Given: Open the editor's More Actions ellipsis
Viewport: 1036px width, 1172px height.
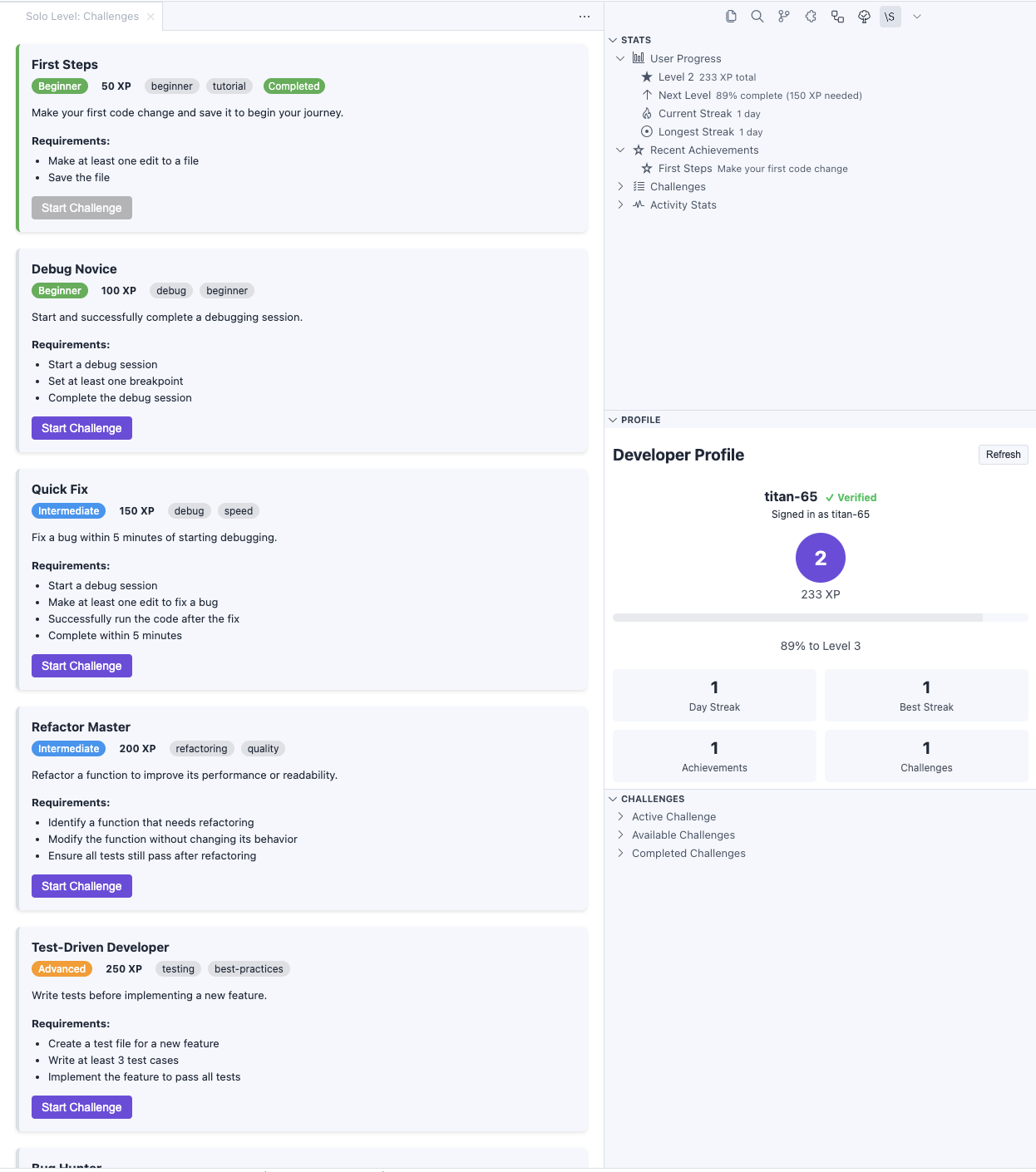Looking at the screenshot, I should click(x=585, y=17).
